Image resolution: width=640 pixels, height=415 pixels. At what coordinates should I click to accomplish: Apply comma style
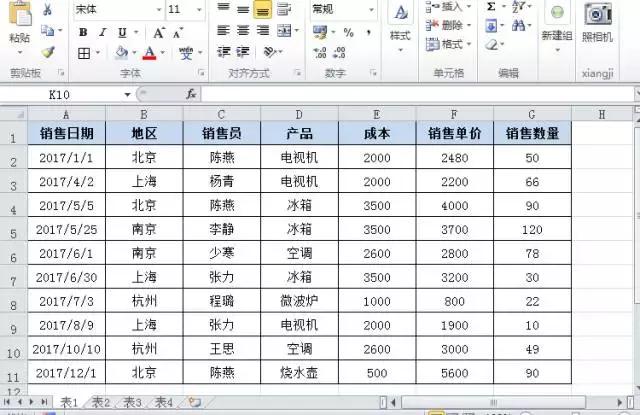tap(369, 33)
